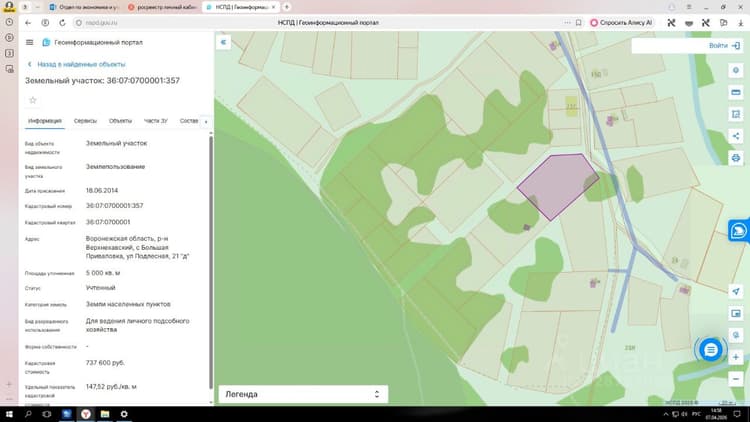Collapse the info panel with double-chevron button
This screenshot has height=422, width=750.
[223, 43]
